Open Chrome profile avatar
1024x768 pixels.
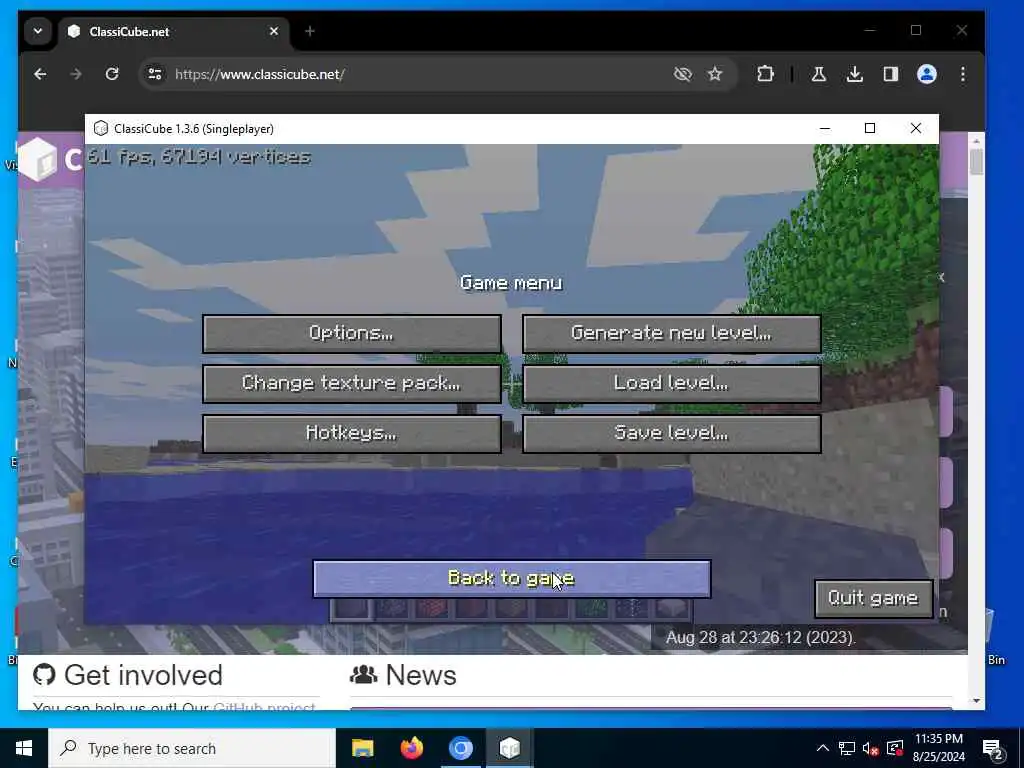tap(927, 74)
